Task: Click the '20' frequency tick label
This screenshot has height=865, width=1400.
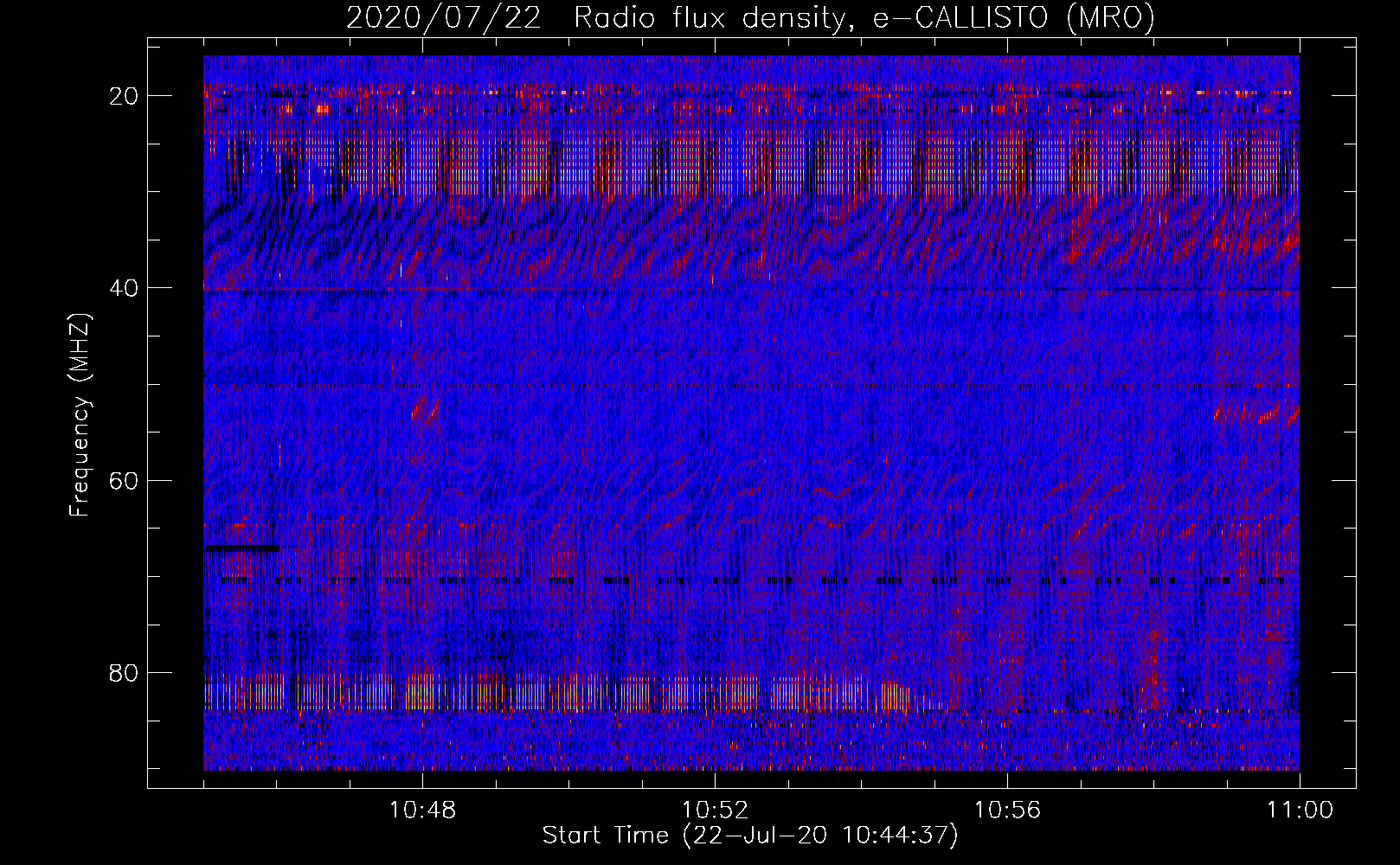Action: [125, 95]
